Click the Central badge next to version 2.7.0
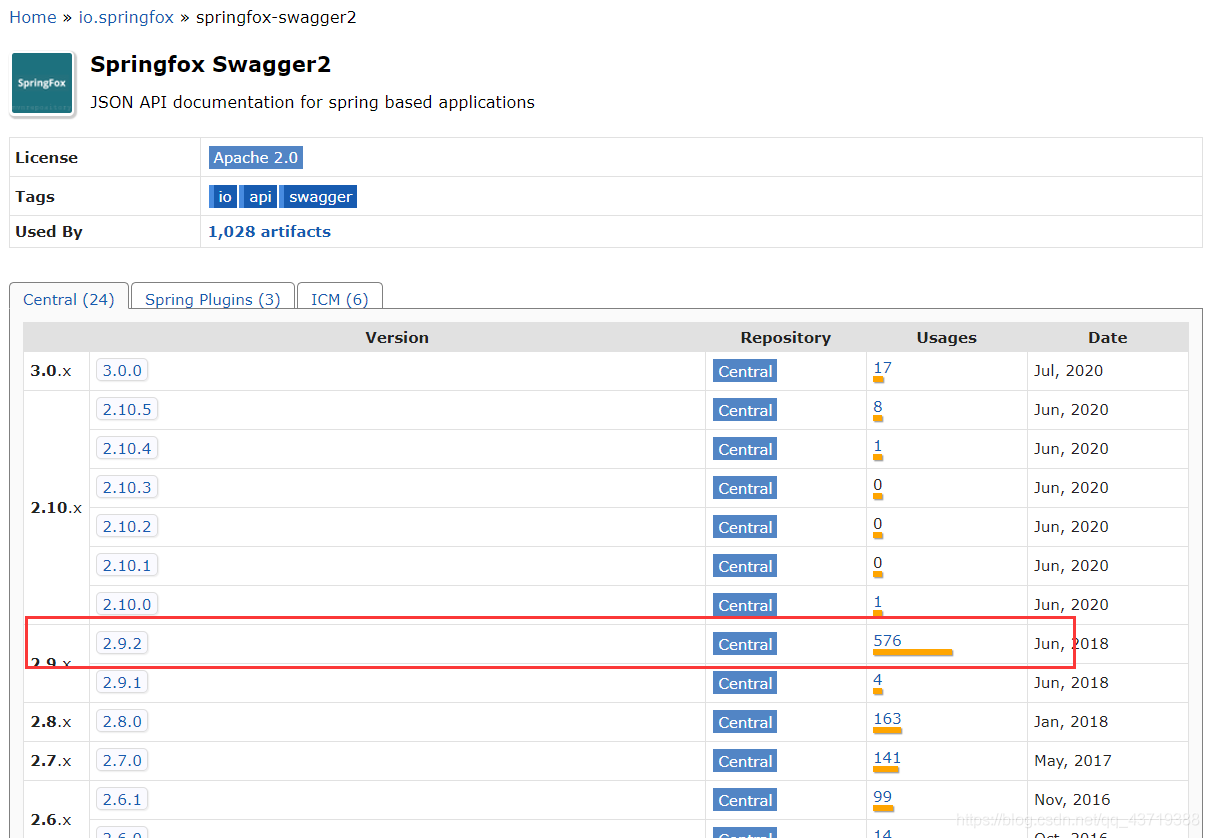This screenshot has height=838, width=1209. 744,760
